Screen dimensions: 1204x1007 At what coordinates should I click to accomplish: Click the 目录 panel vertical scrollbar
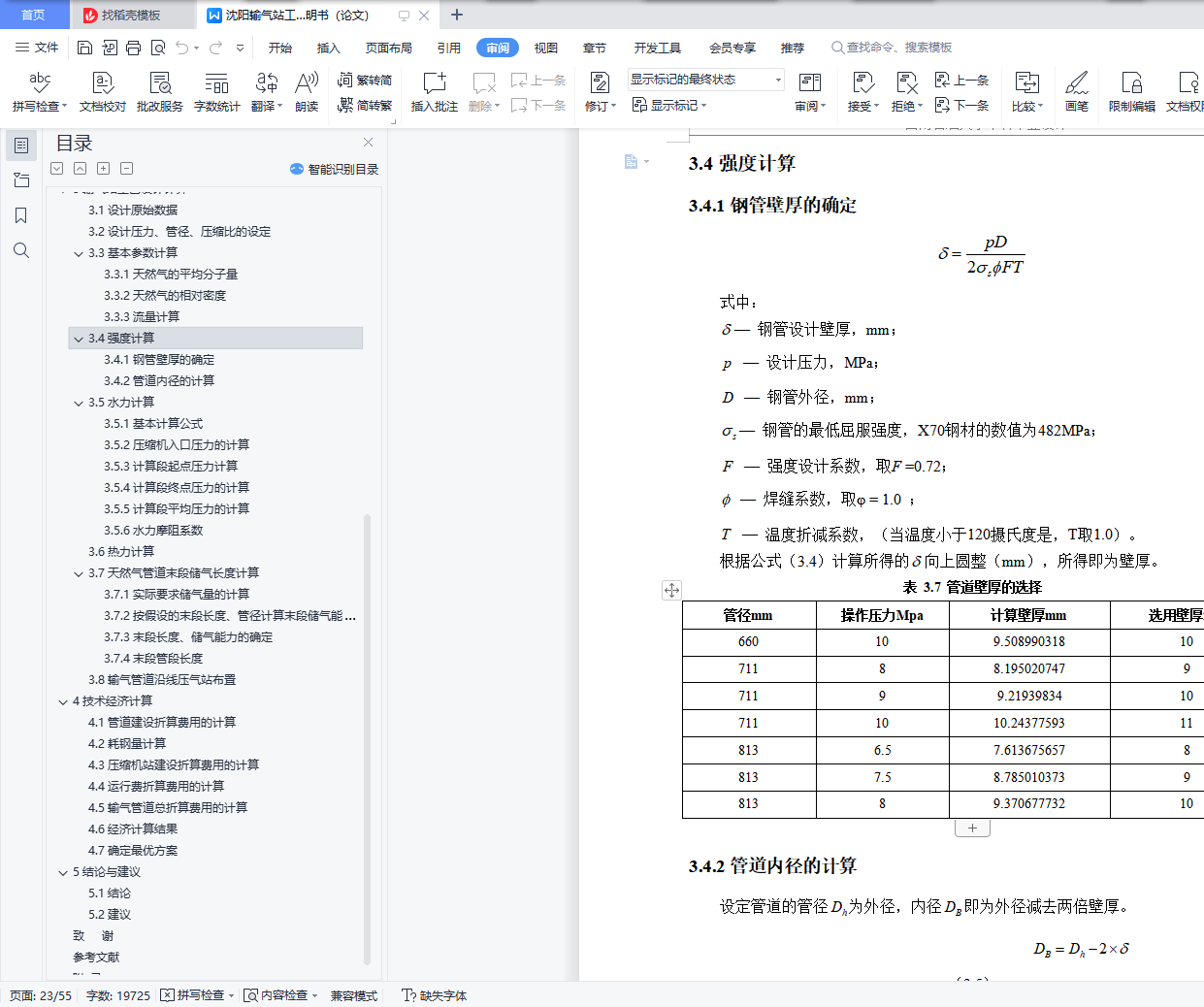click(367, 737)
